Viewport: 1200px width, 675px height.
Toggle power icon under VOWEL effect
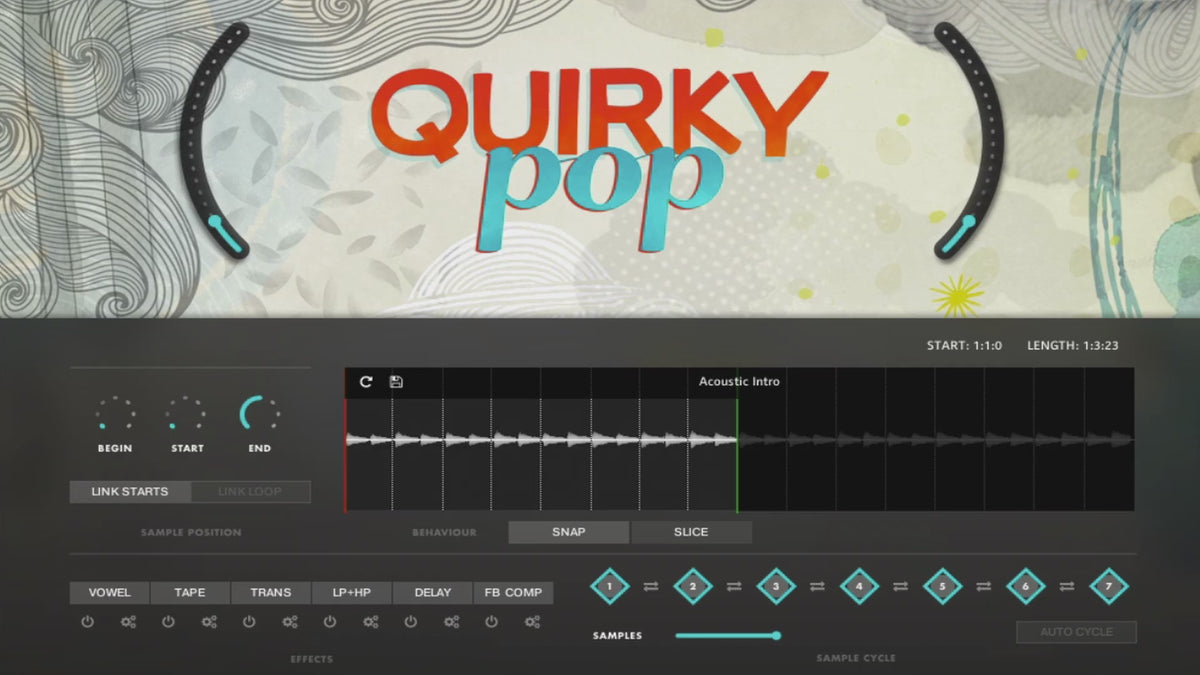click(x=87, y=622)
